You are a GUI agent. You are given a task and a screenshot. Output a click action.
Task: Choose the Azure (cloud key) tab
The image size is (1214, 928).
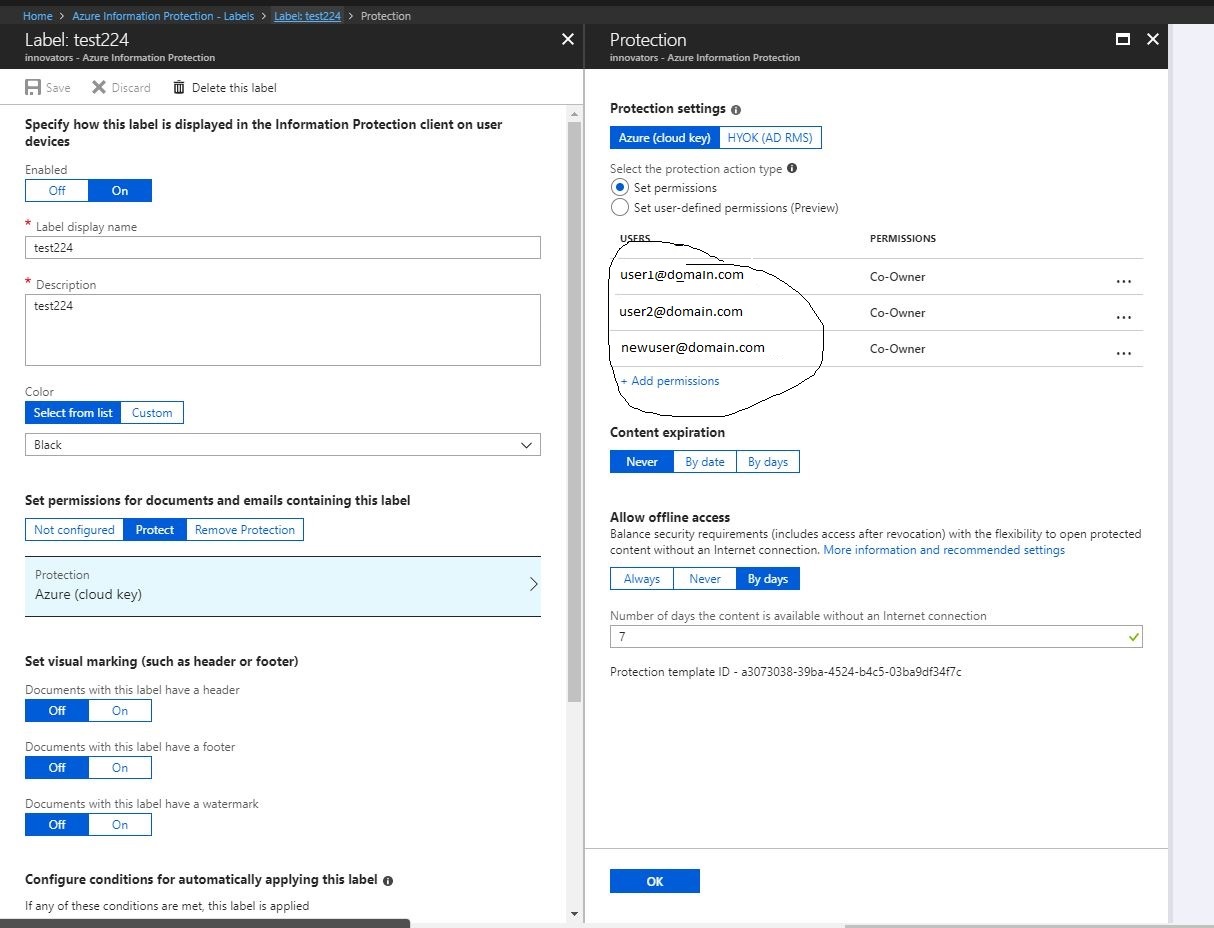[665, 138]
